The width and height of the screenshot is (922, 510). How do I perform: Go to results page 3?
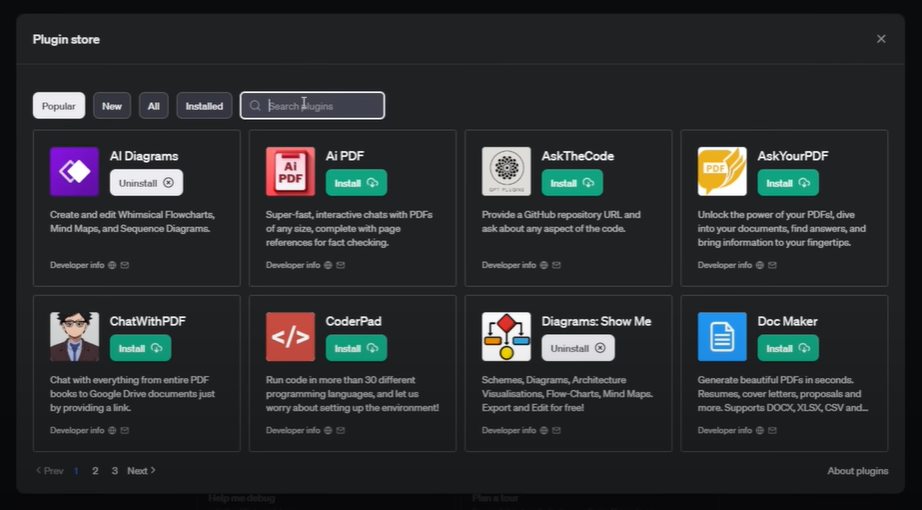pos(115,471)
